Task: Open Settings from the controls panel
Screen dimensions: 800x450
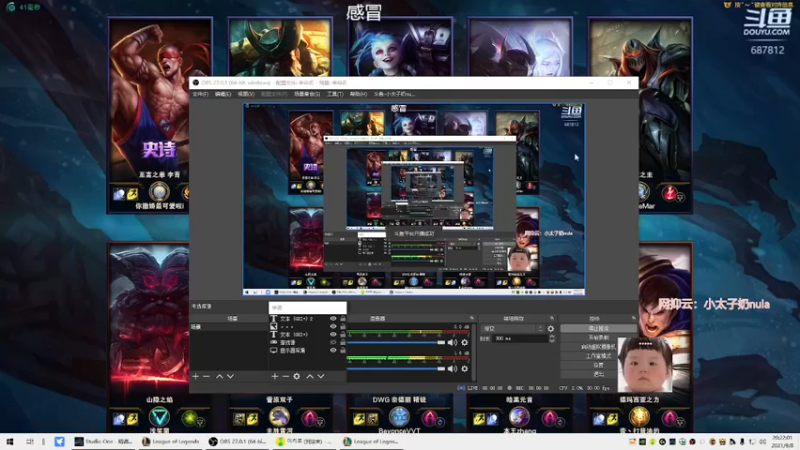Action: (598, 365)
